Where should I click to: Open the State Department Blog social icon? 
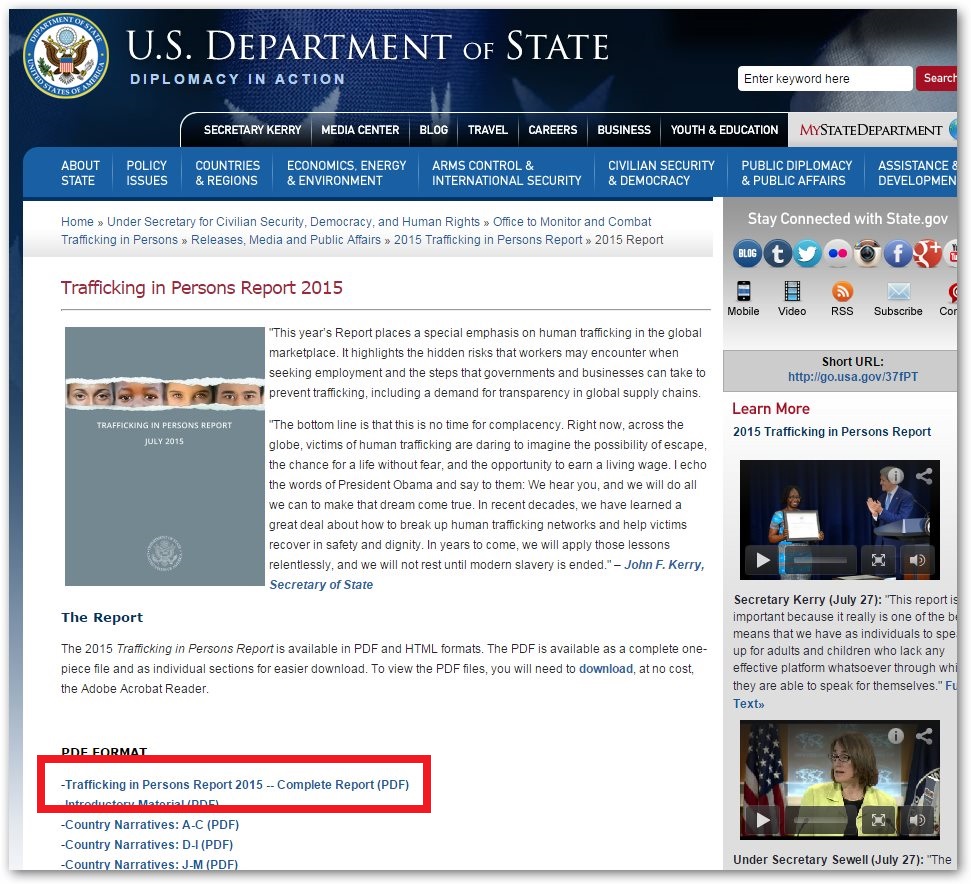point(747,254)
